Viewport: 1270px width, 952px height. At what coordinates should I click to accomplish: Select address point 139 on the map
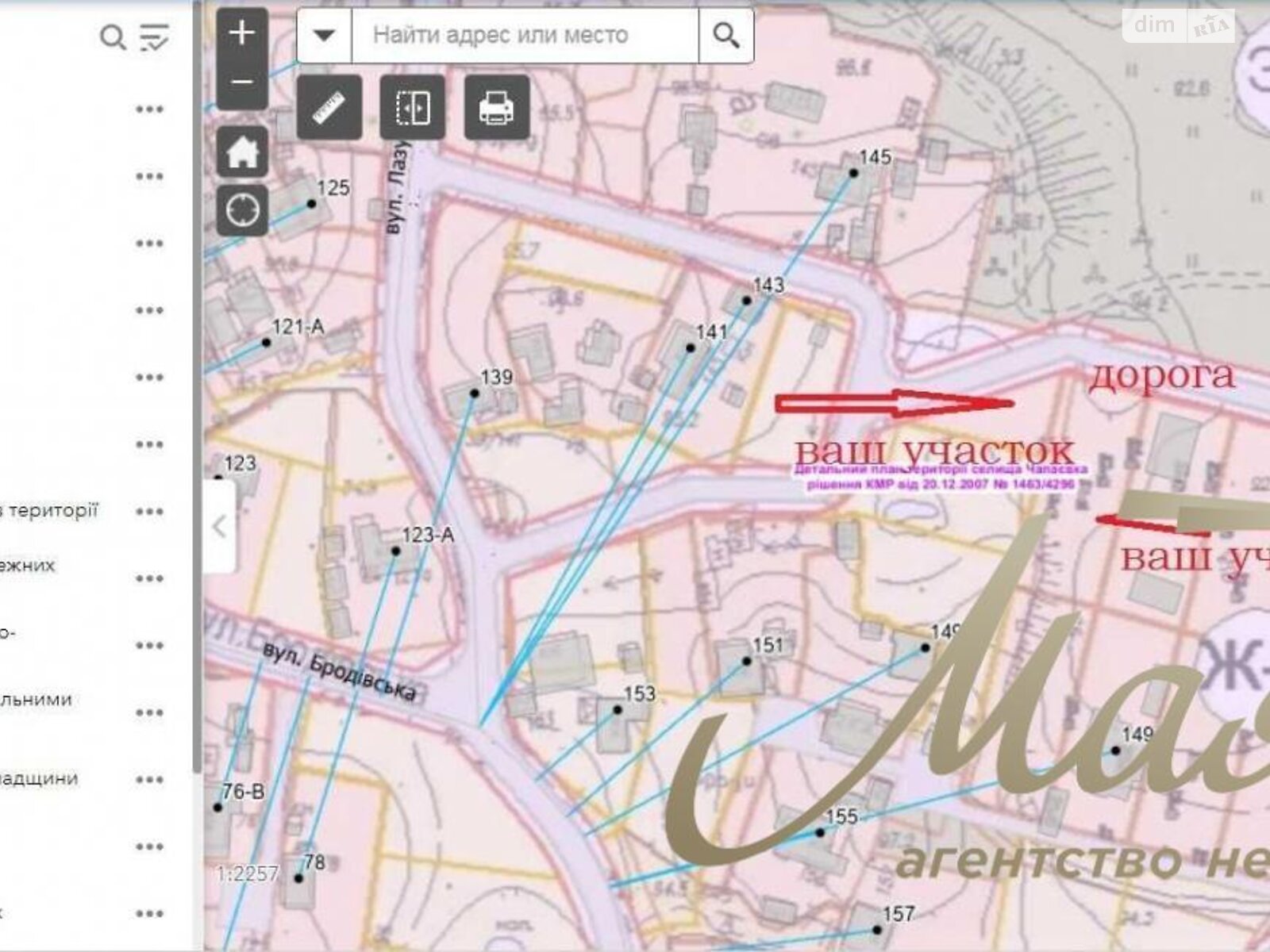(475, 393)
